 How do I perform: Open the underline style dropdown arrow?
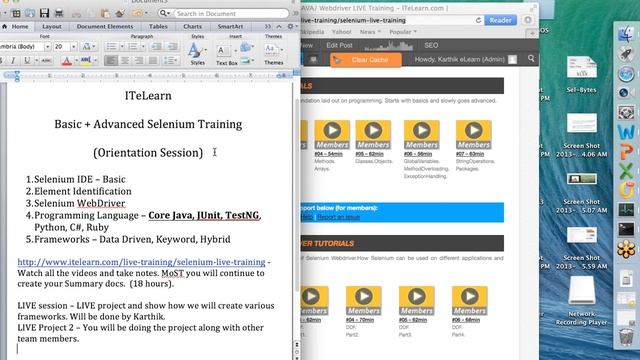coord(36,60)
